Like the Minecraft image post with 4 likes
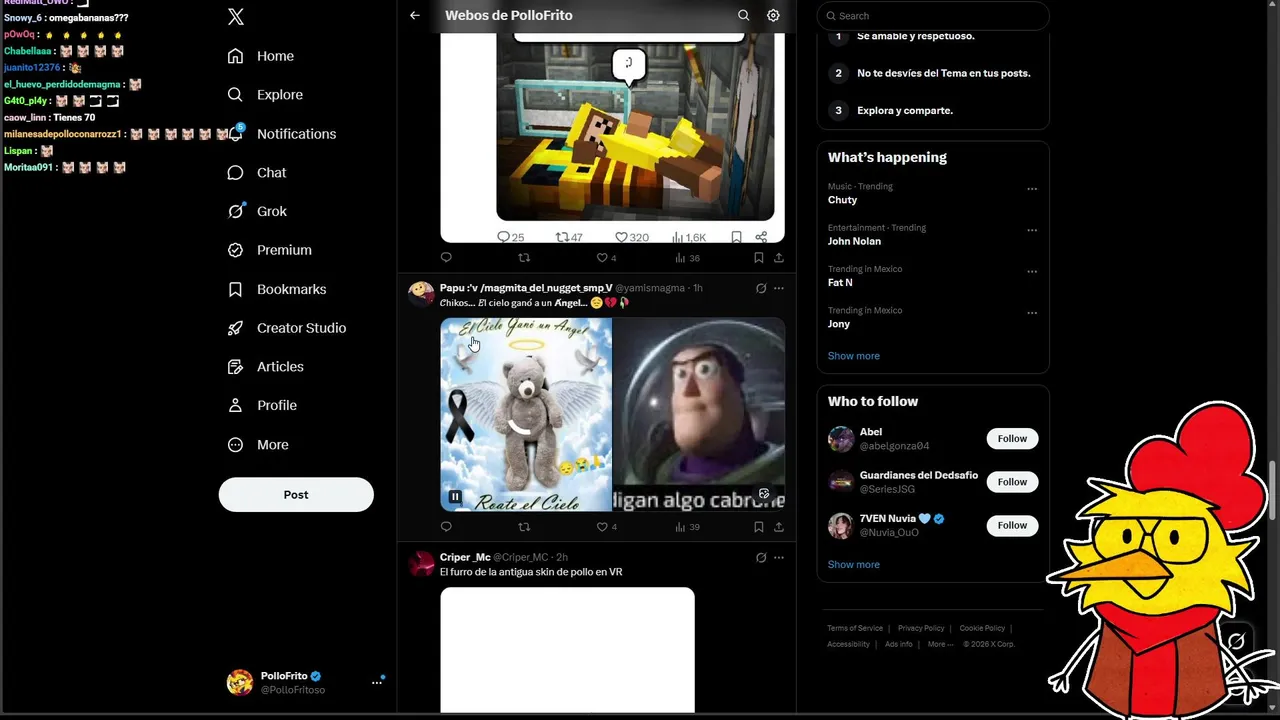Screen dimensions: 1280x720 (x=606, y=258)
